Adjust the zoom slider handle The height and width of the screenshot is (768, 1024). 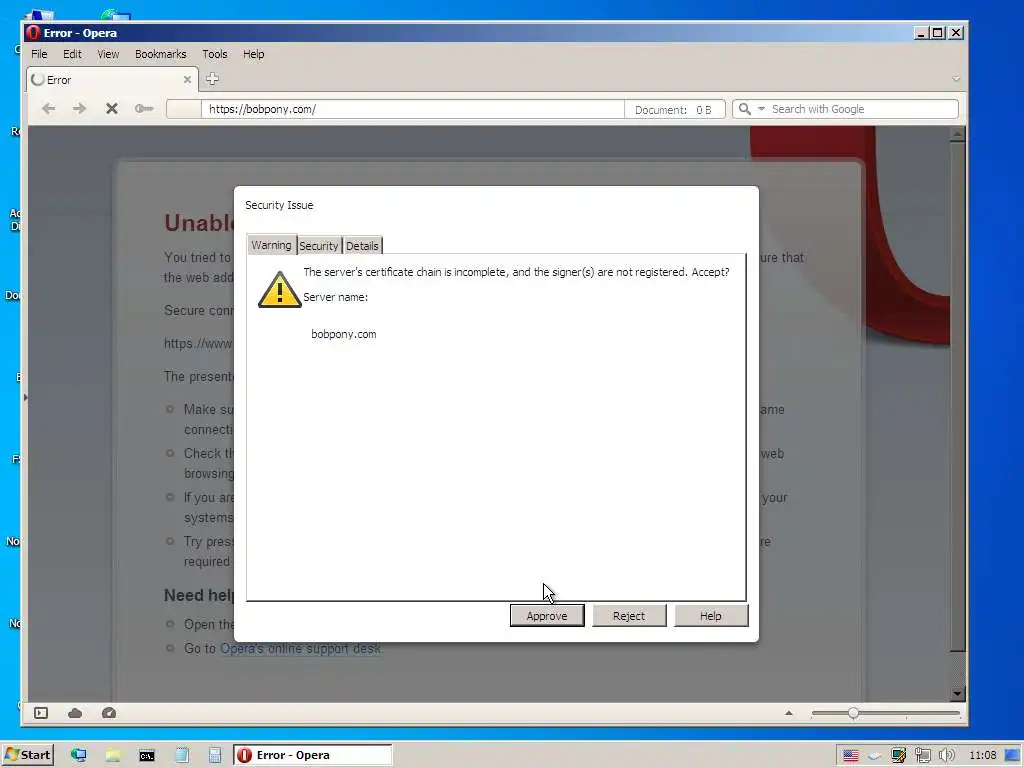[854, 713]
